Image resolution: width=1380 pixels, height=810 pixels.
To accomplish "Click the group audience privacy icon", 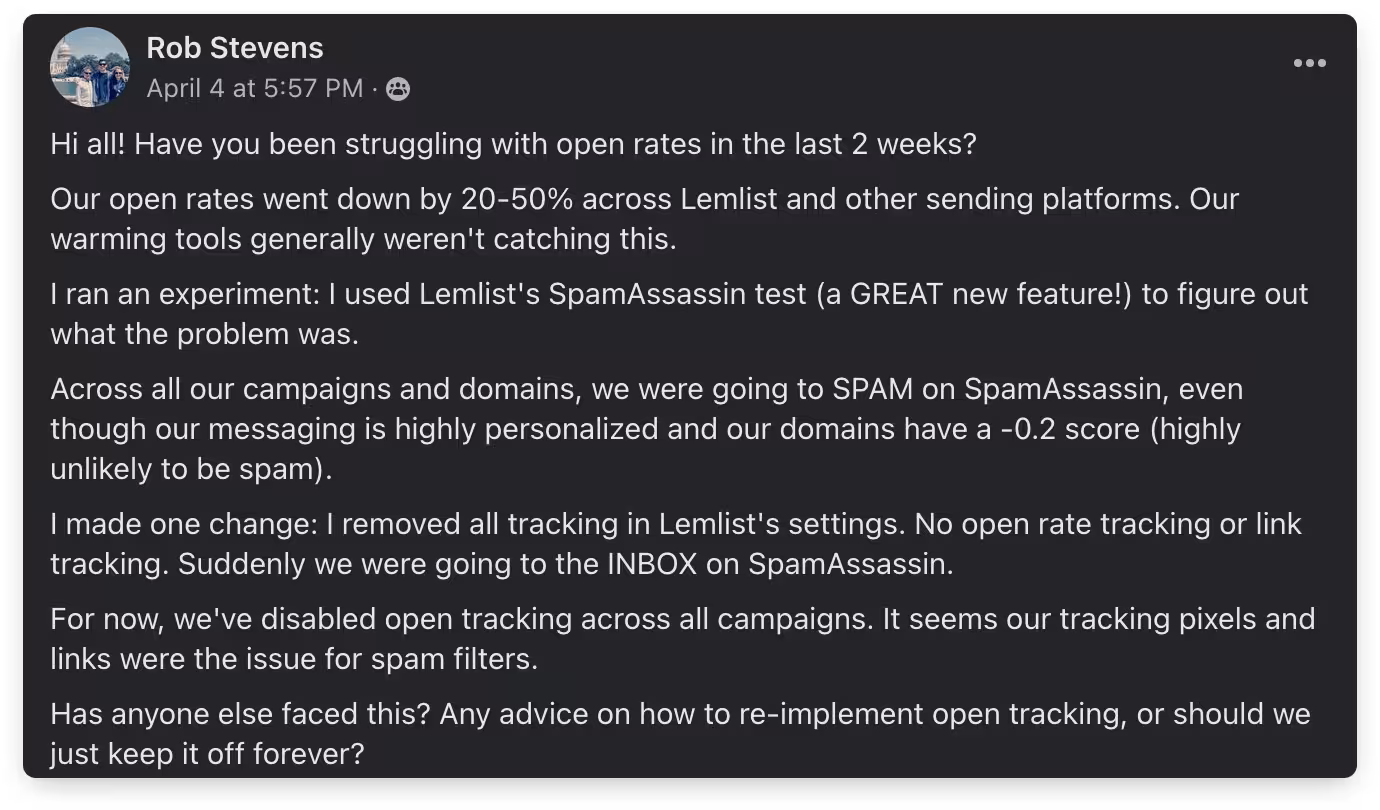I will [x=398, y=89].
